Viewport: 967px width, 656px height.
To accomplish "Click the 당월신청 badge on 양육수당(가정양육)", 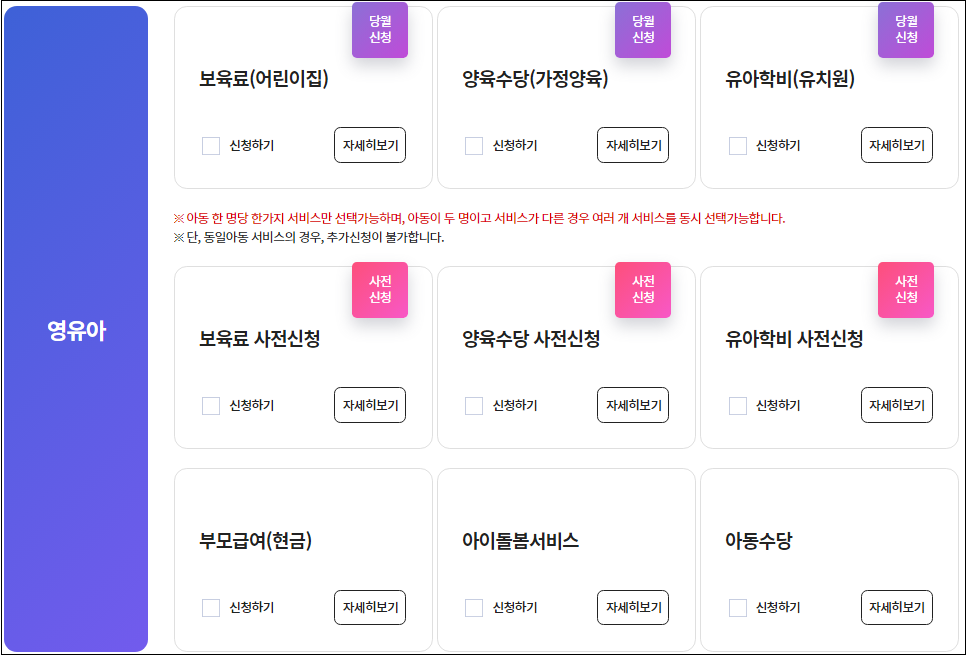I will coord(642,32).
